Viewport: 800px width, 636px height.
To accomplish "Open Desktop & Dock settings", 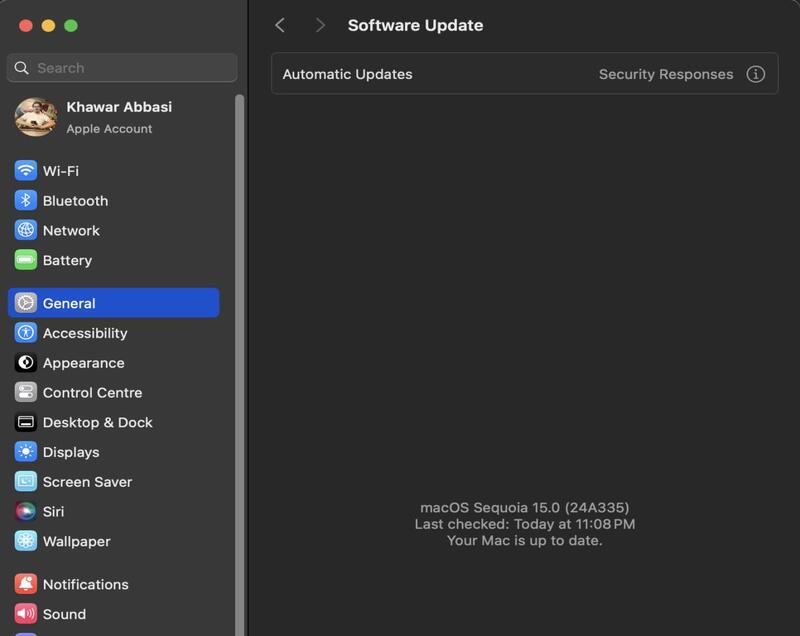I will point(97,422).
